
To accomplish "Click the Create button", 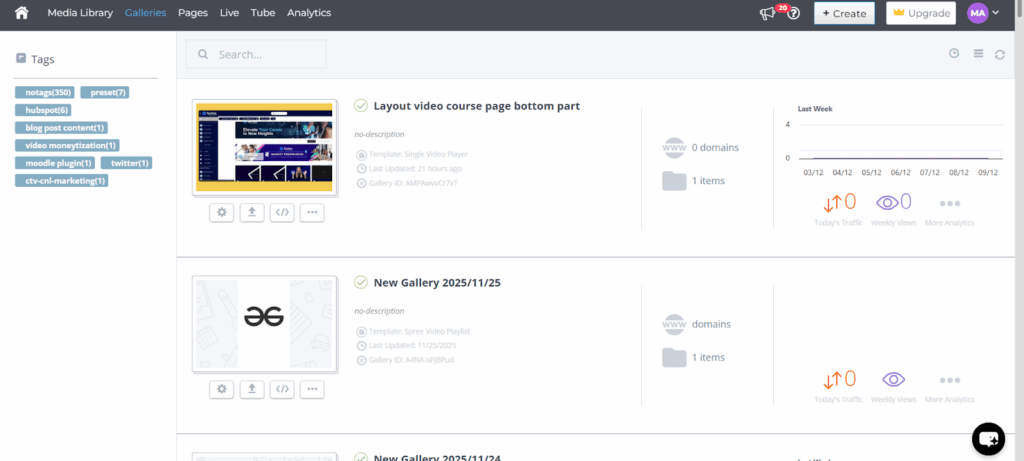I will [844, 13].
